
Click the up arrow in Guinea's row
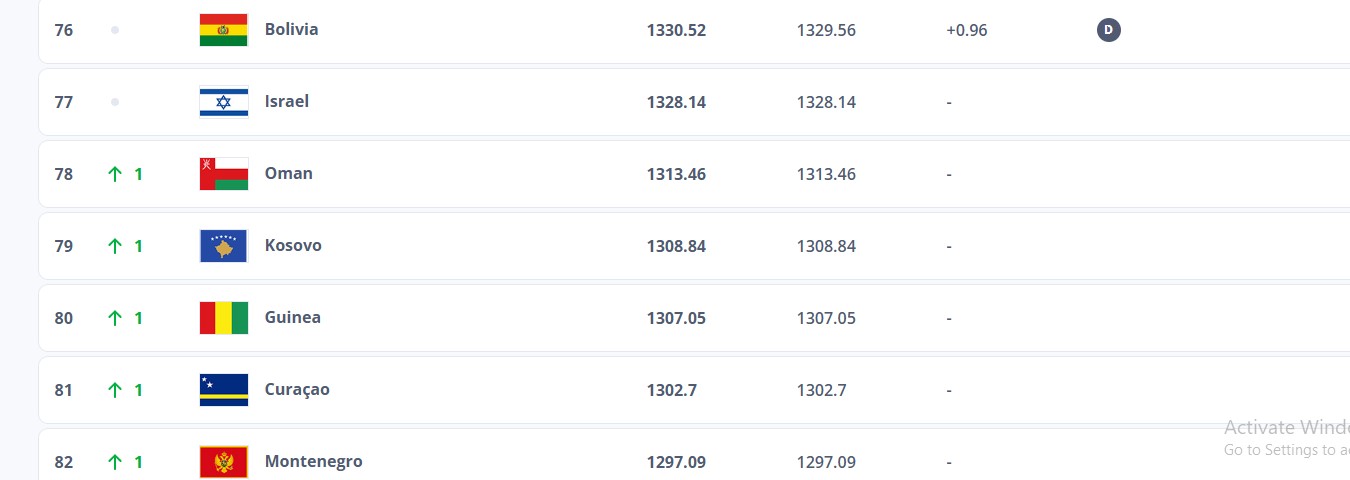click(115, 318)
